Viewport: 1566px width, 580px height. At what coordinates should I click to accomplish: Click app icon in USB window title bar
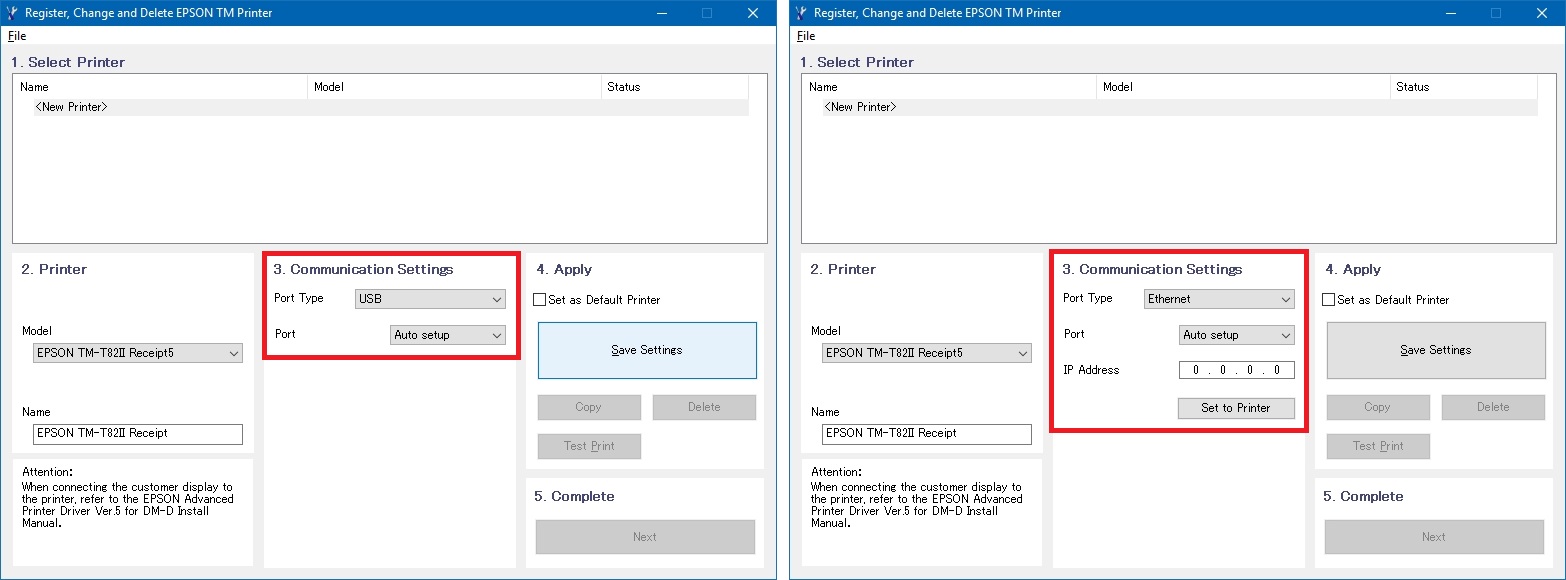coord(14,13)
